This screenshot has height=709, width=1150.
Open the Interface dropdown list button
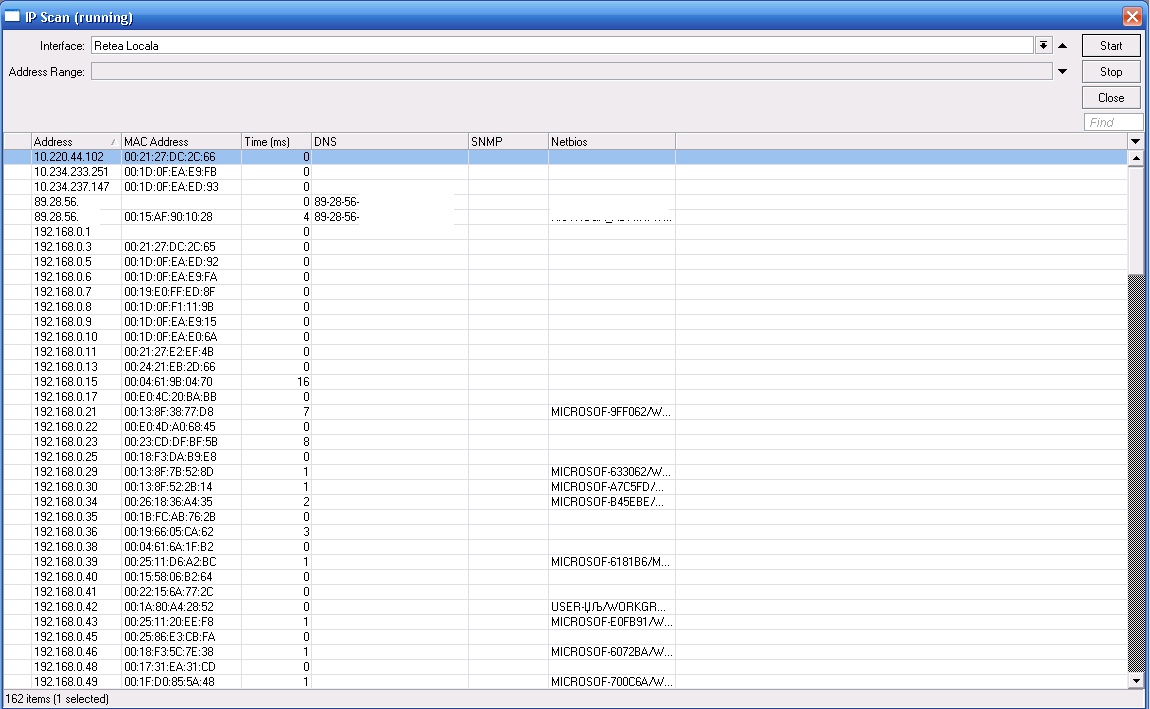click(1044, 46)
